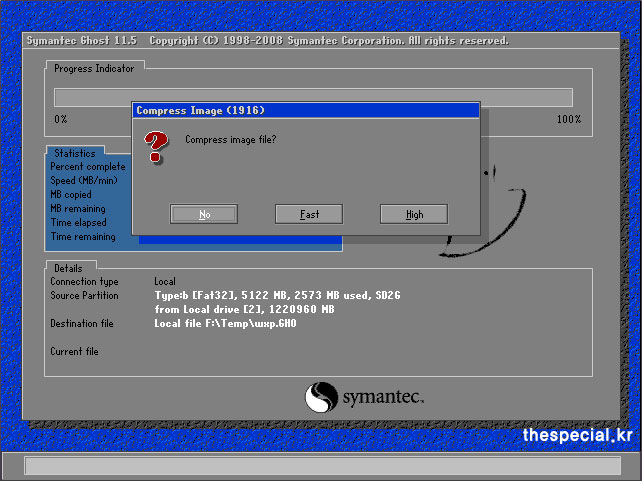The image size is (642, 481).
Task: Select the Statistics panel label
Action: [x=75, y=153]
